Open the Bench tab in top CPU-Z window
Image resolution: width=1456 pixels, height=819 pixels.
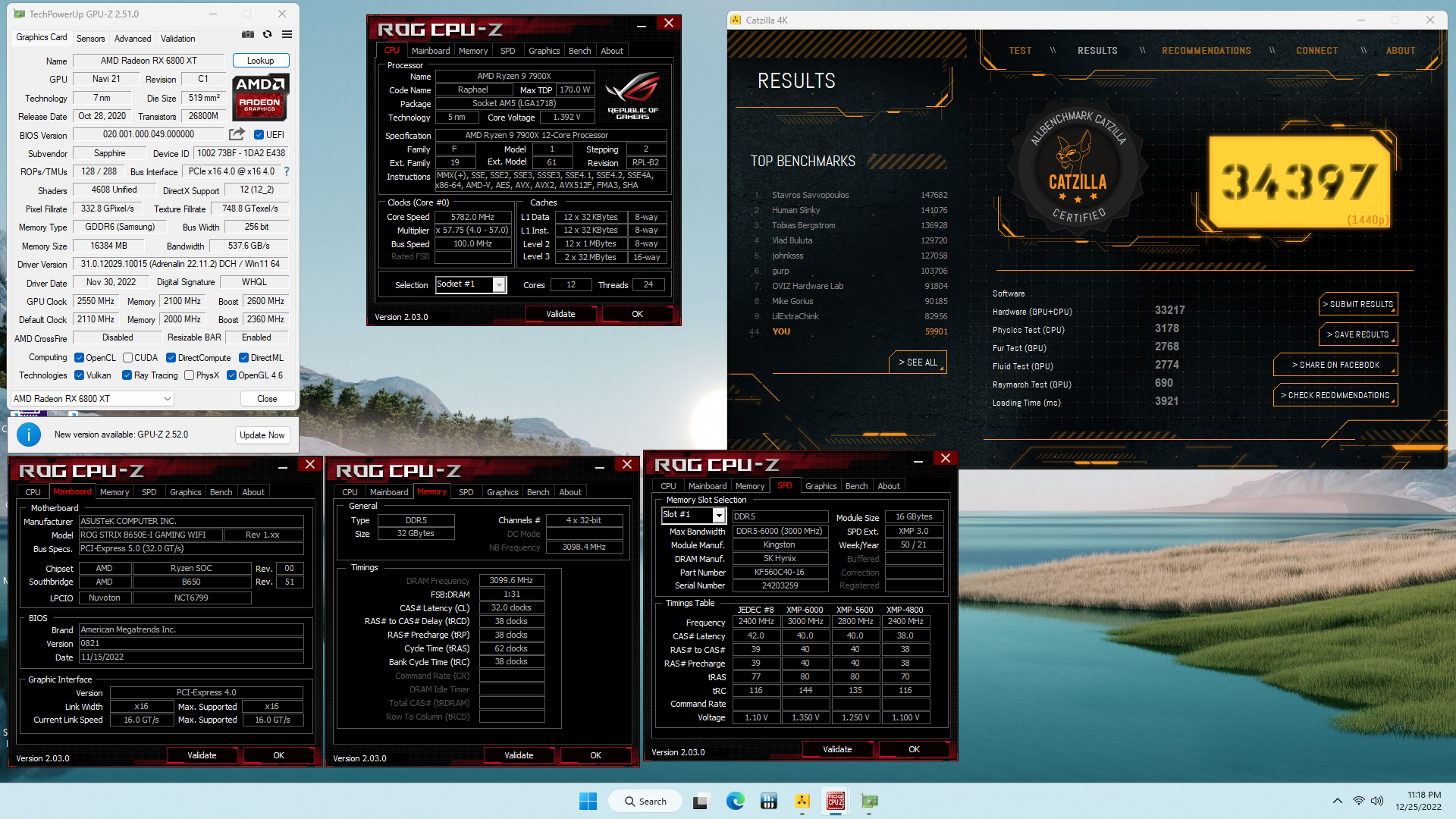click(x=579, y=51)
